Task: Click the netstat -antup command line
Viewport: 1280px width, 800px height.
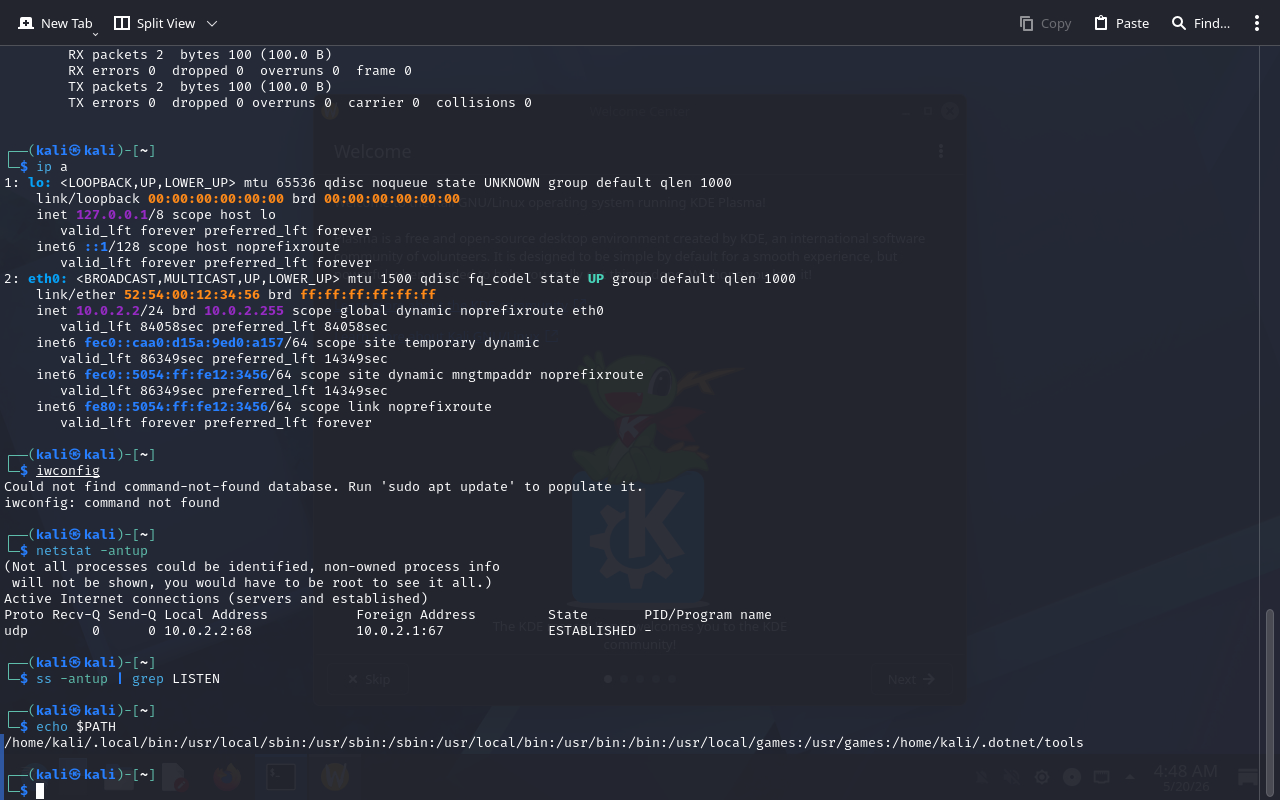Action: pyautogui.click(x=92, y=550)
